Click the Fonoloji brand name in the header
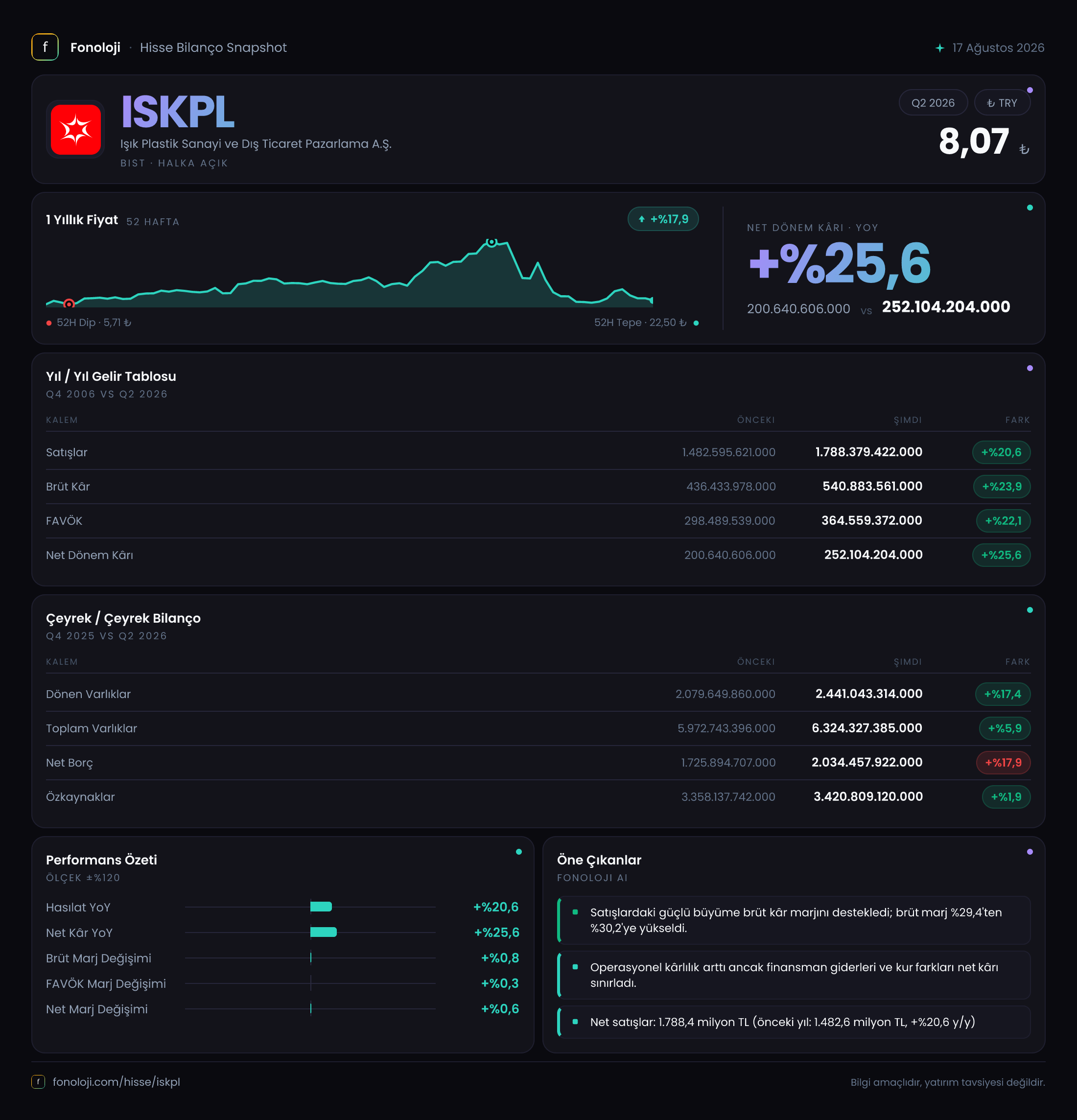This screenshot has width=1077, height=1120. 95,48
